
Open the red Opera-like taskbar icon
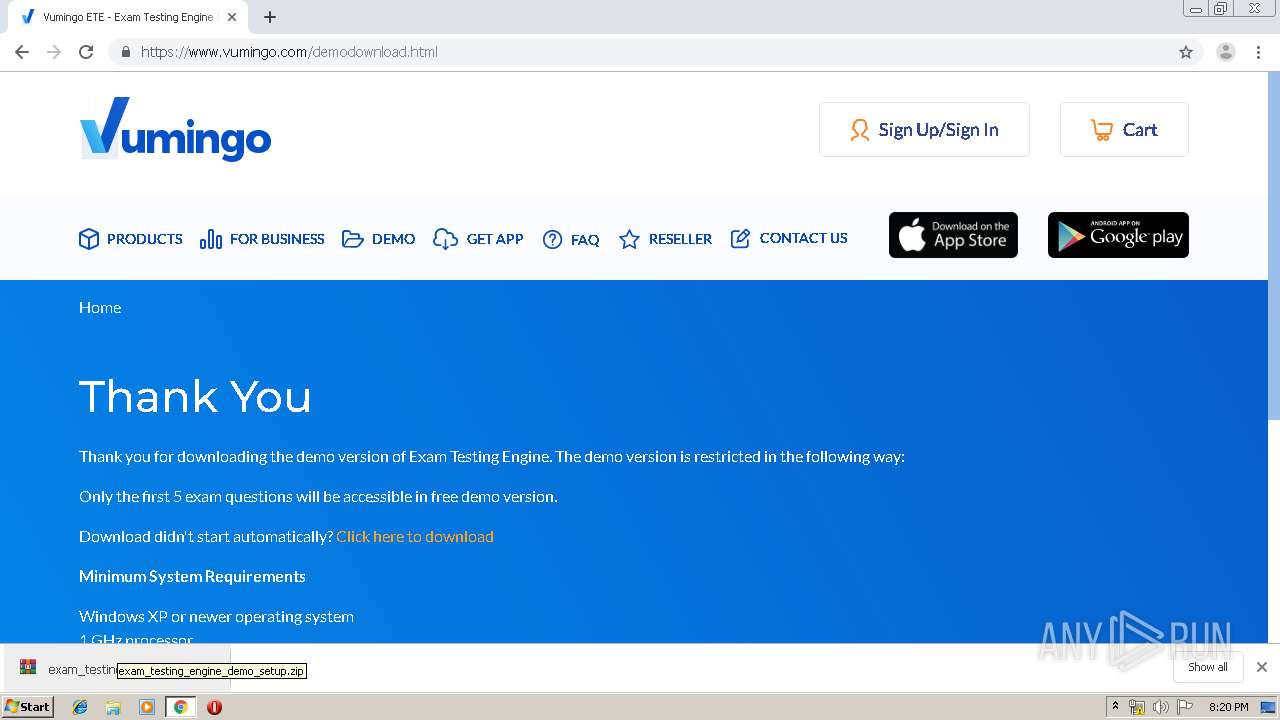(x=214, y=707)
